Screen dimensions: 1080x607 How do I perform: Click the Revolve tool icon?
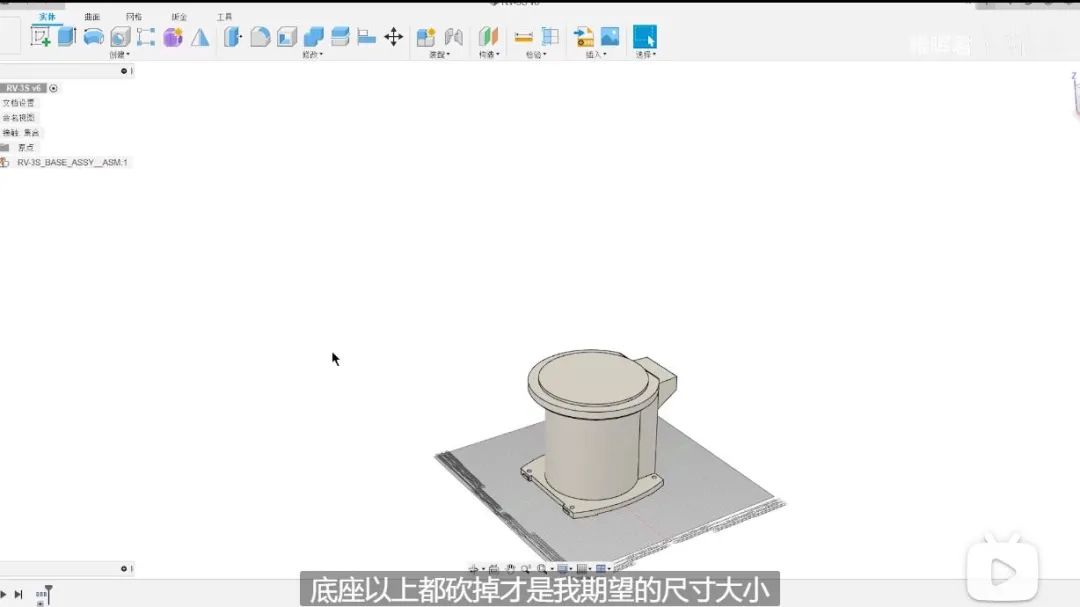[93, 35]
